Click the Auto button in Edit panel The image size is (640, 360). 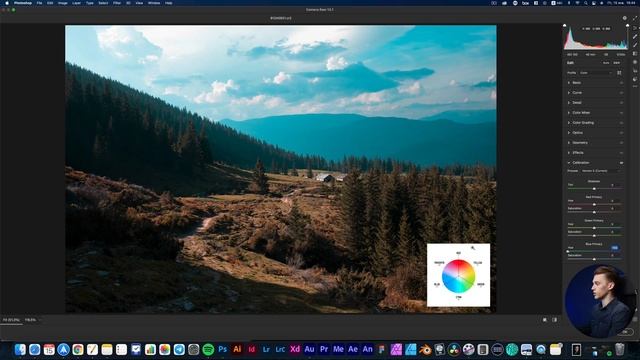(606, 63)
